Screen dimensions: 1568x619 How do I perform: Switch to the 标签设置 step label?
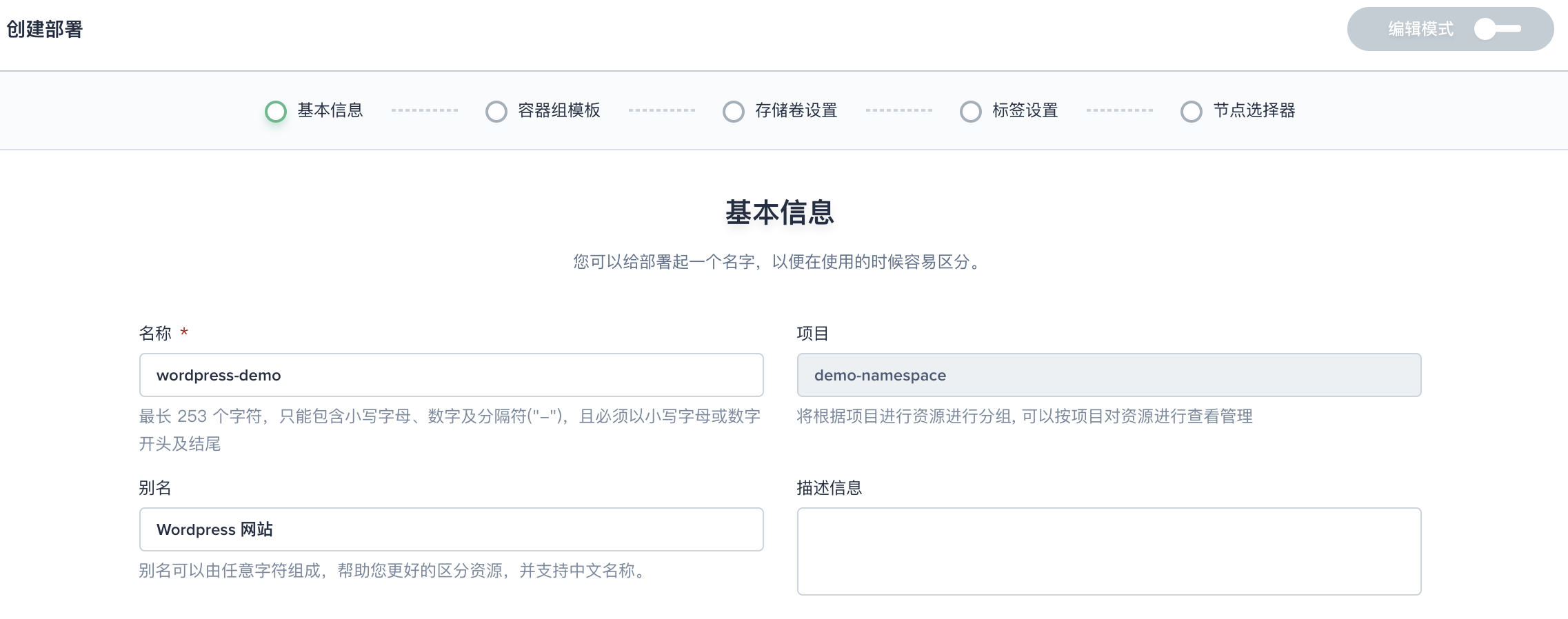[x=1025, y=110]
